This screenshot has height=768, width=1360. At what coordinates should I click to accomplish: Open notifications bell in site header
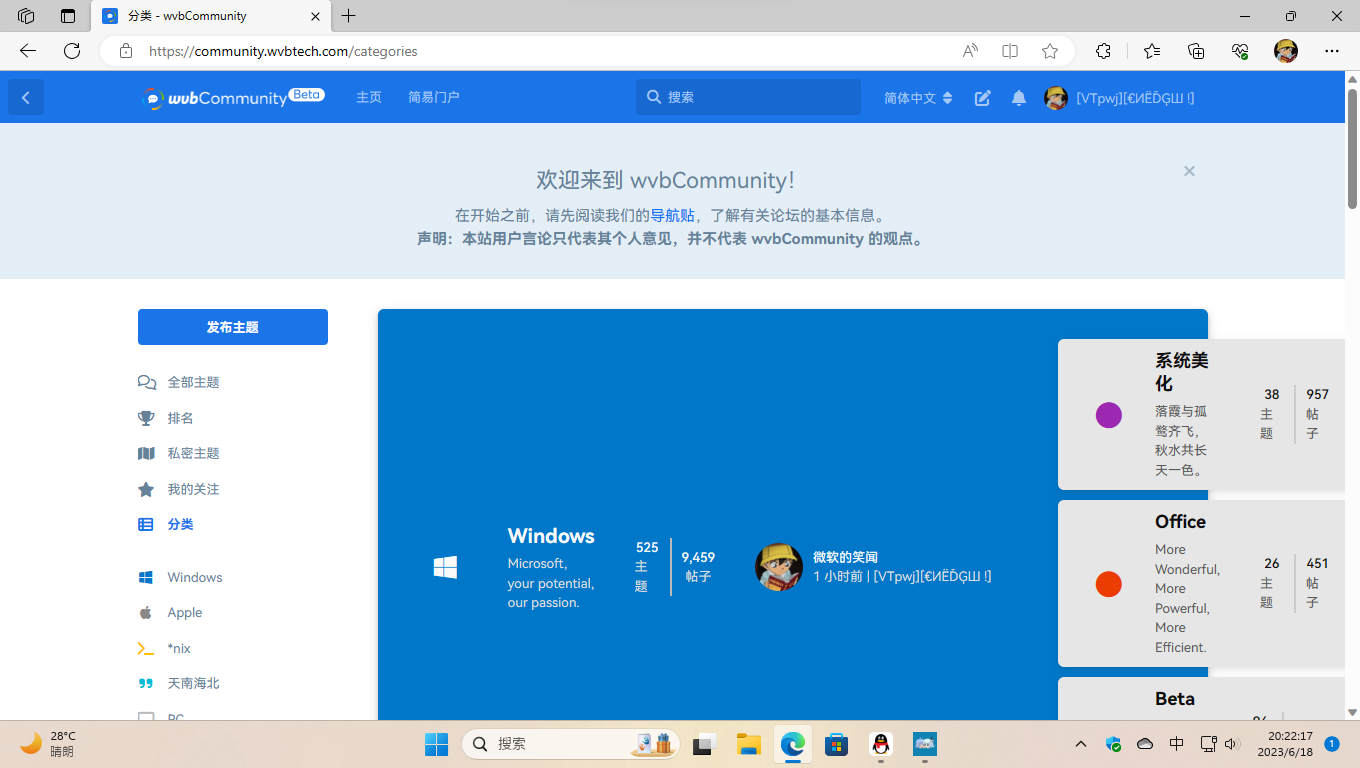click(1019, 98)
